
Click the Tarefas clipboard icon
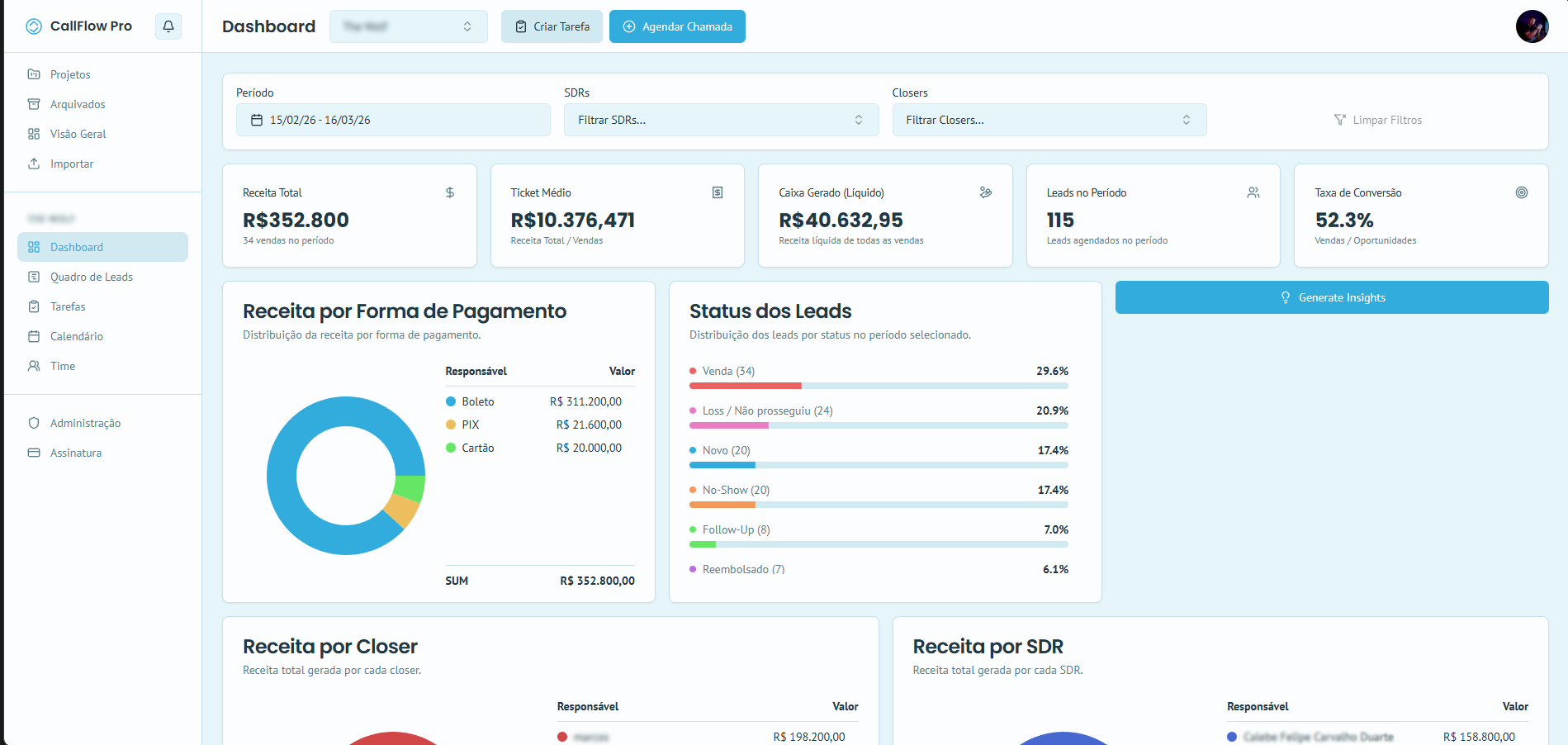tap(34, 306)
